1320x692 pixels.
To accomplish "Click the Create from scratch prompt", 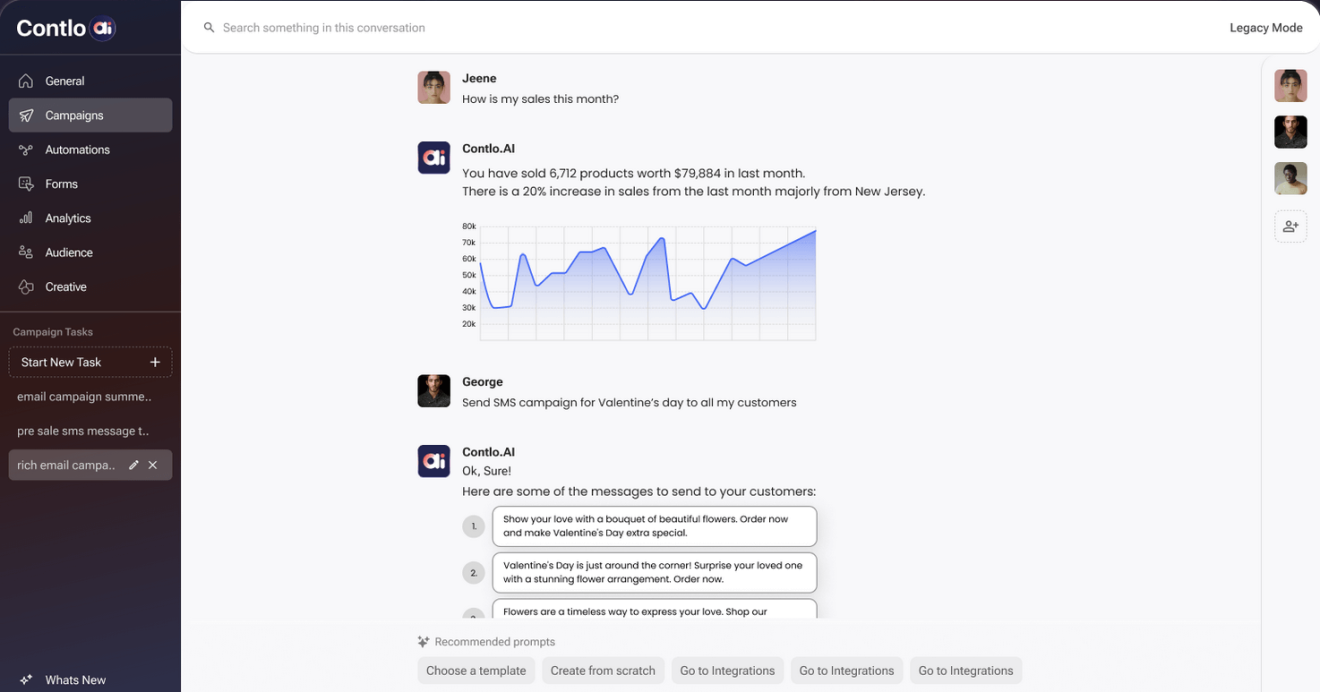I will click(603, 670).
